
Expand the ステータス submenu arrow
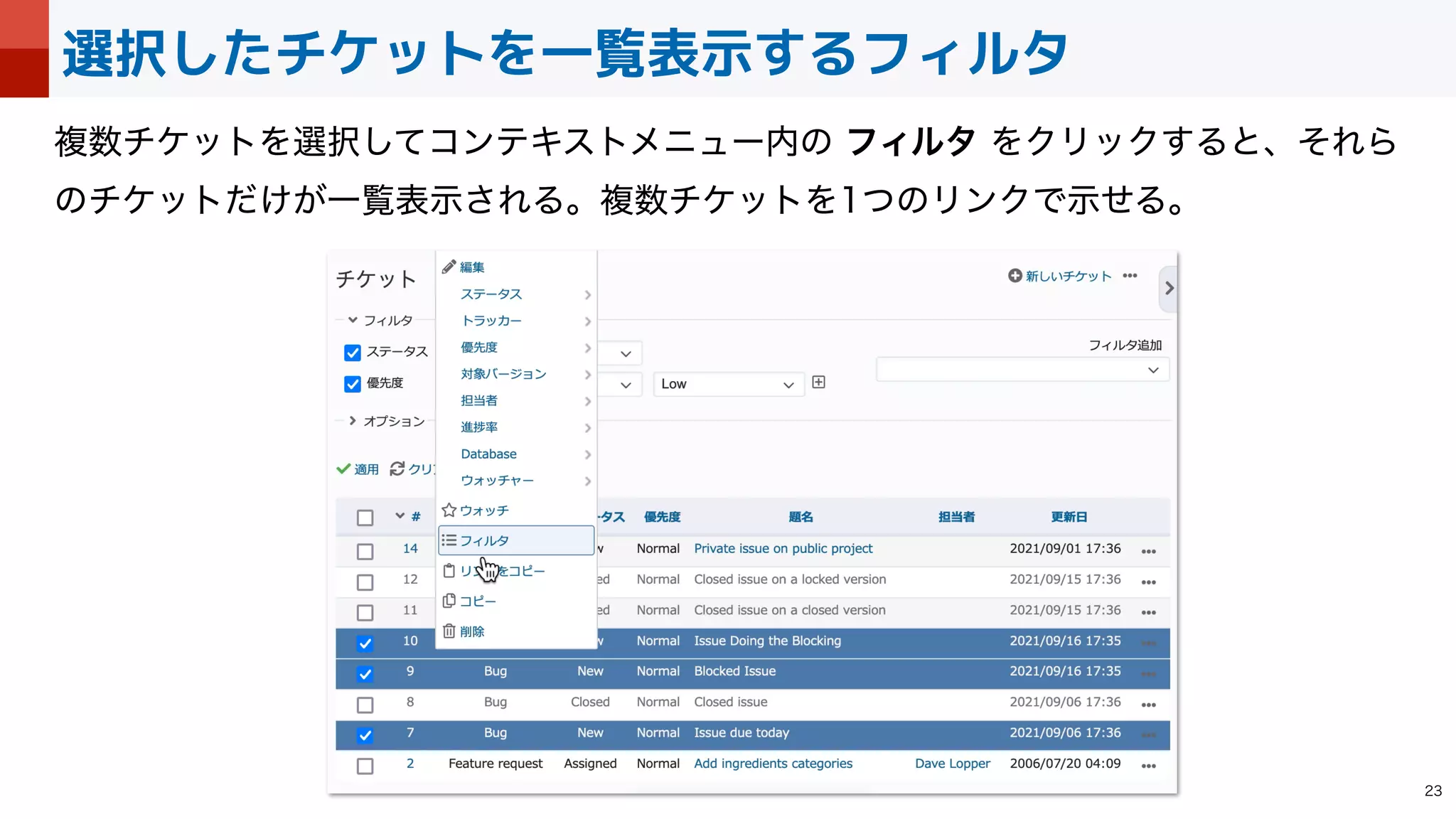(587, 294)
